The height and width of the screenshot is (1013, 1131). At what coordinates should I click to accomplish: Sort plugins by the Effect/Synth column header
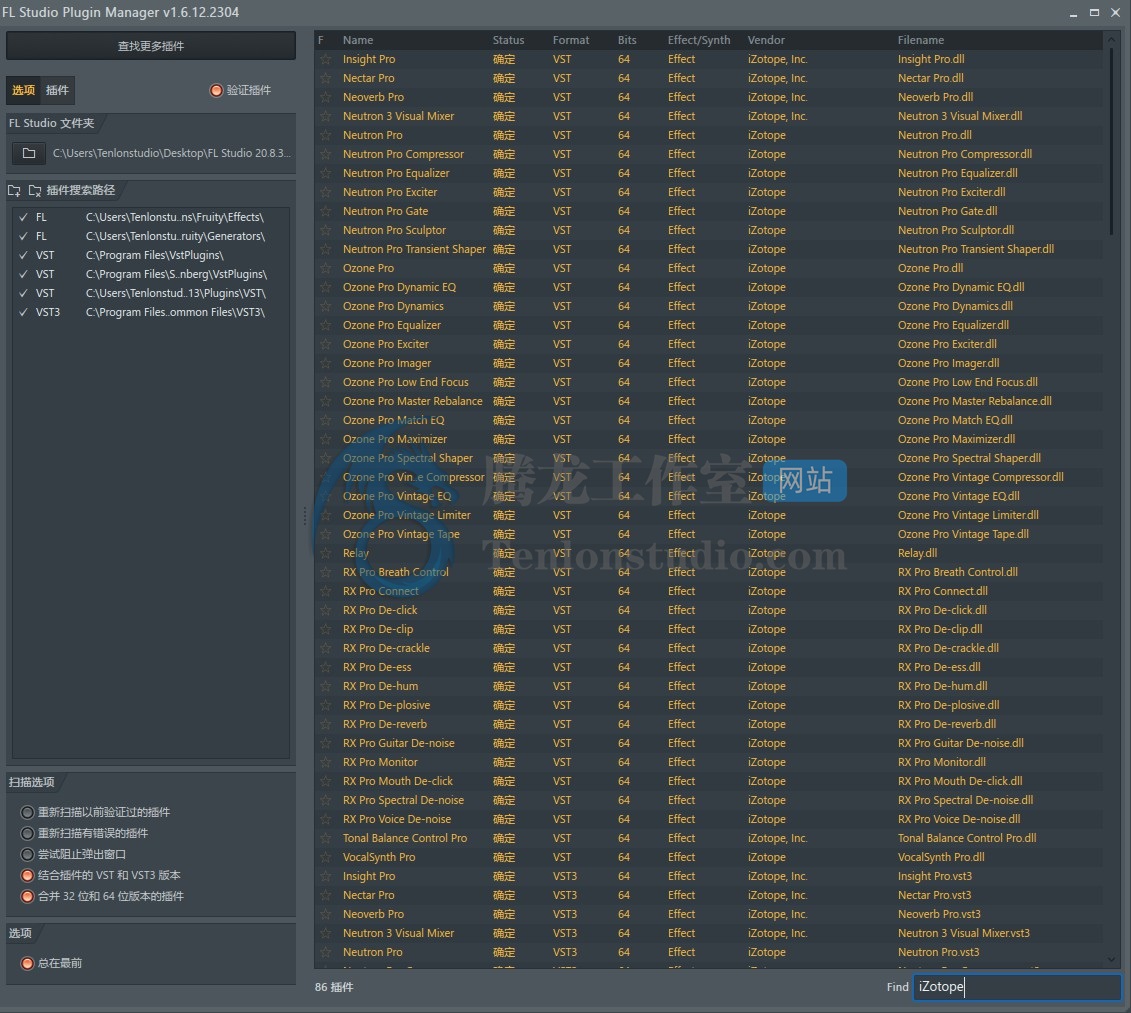click(699, 40)
